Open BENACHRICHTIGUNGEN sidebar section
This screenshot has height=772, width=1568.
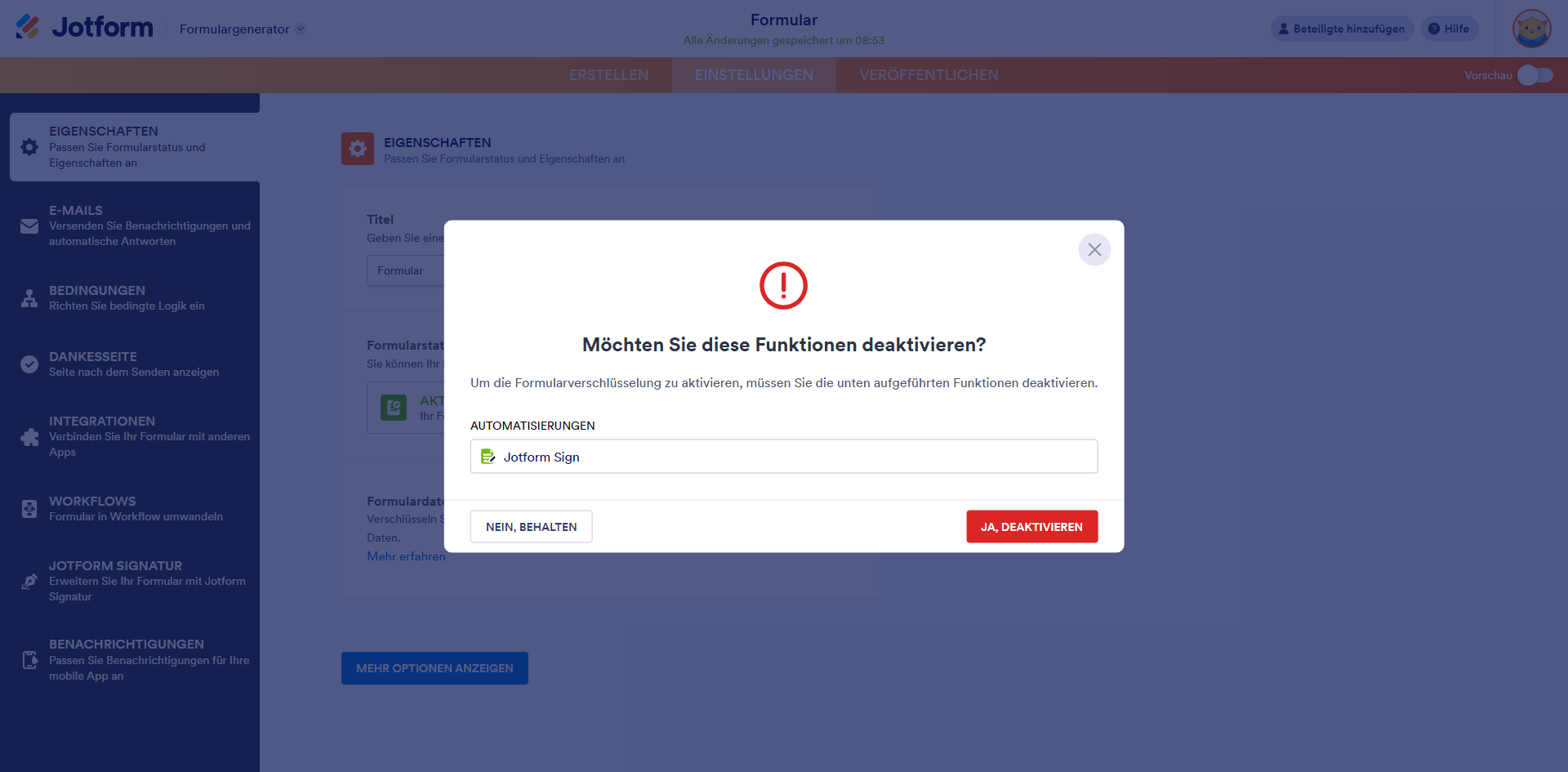click(135, 660)
